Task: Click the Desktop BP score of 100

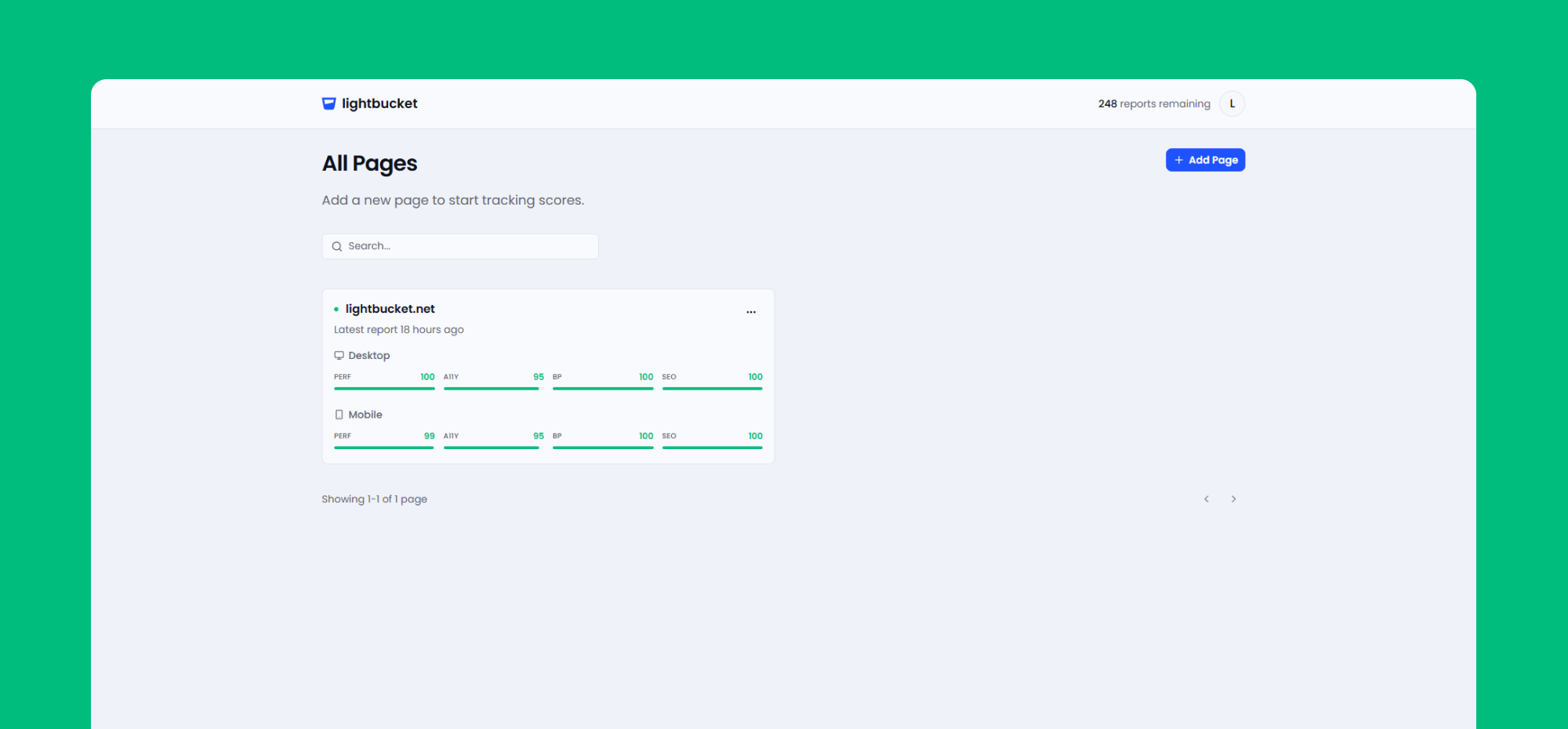Action: [x=645, y=377]
